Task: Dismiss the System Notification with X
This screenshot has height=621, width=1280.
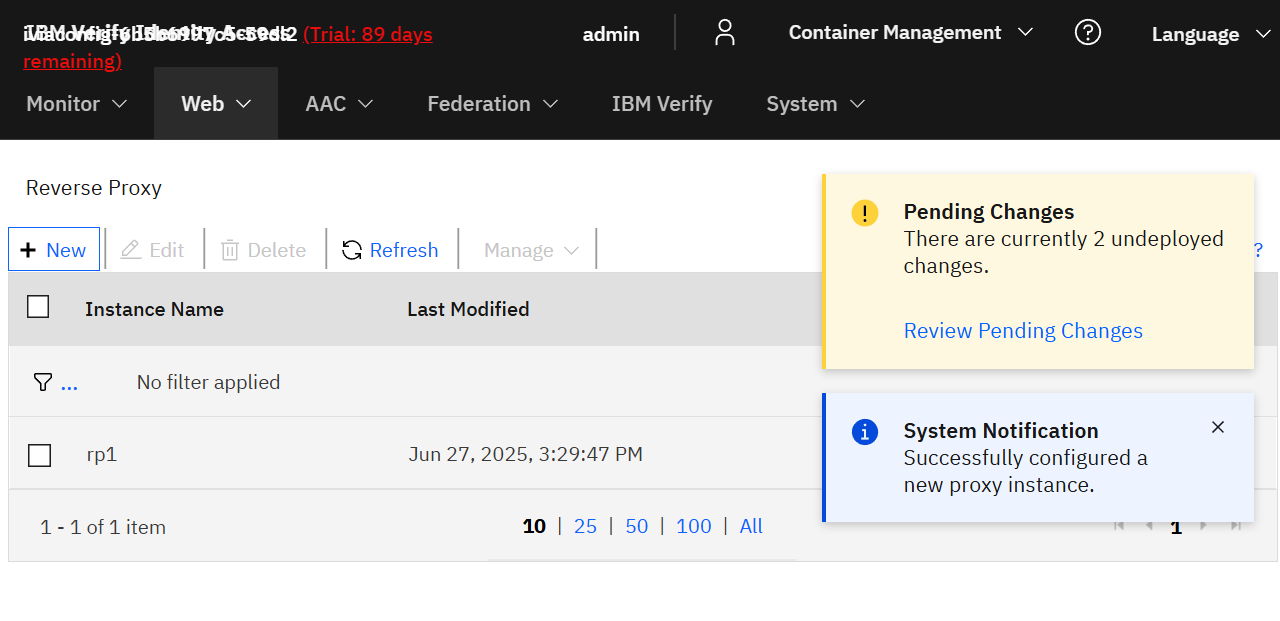Action: (x=1217, y=427)
